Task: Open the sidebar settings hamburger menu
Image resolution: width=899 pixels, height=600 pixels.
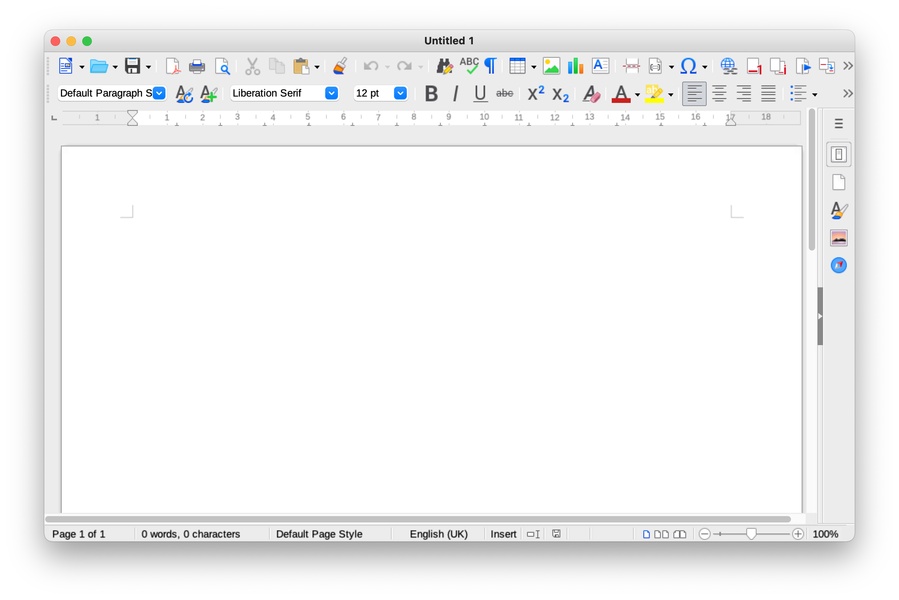Action: tap(838, 124)
